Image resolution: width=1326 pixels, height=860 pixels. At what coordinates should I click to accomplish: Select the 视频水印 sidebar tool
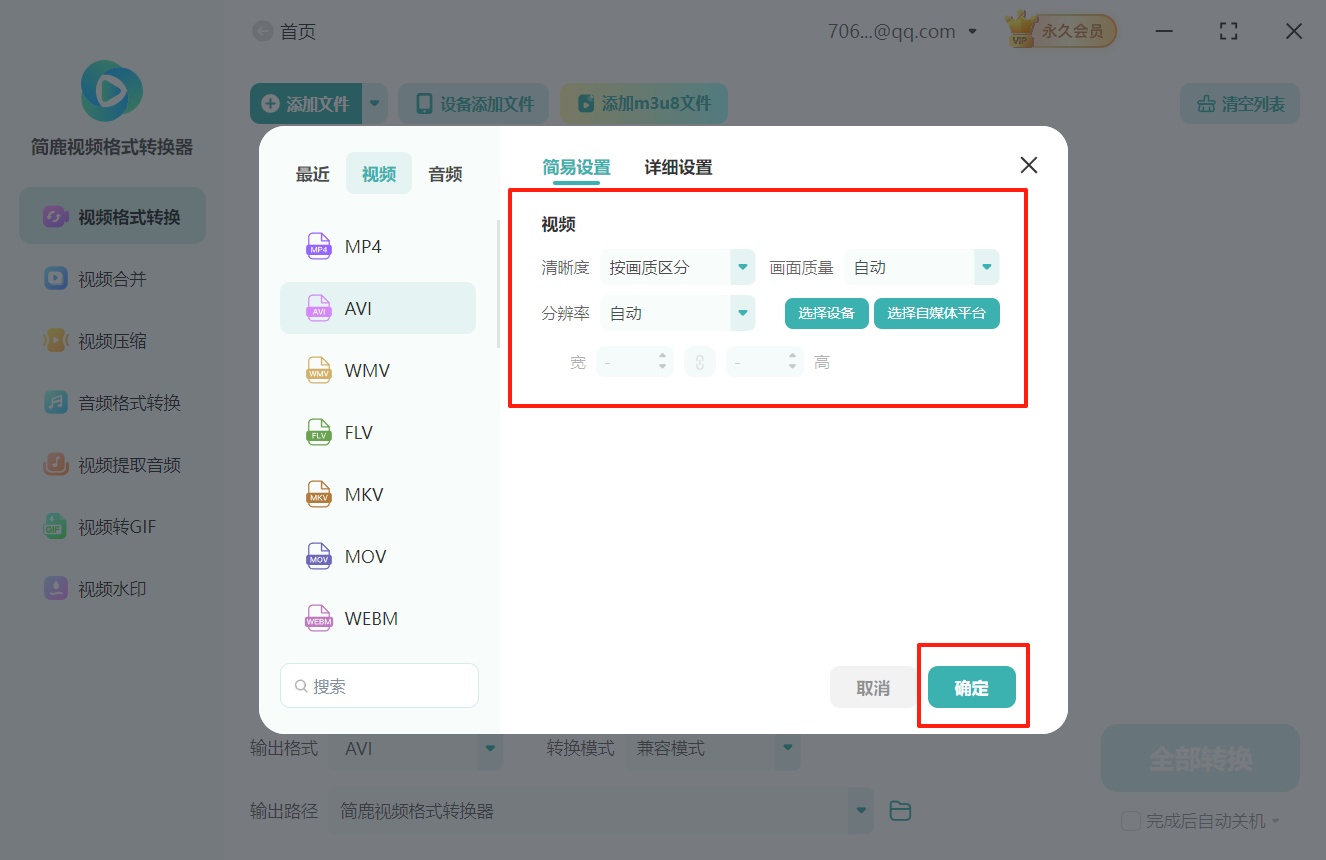(x=111, y=588)
